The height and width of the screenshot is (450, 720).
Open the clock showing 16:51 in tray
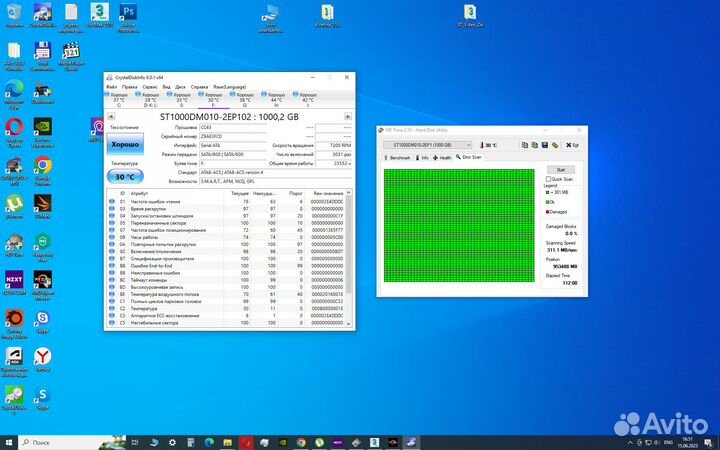click(x=687, y=443)
